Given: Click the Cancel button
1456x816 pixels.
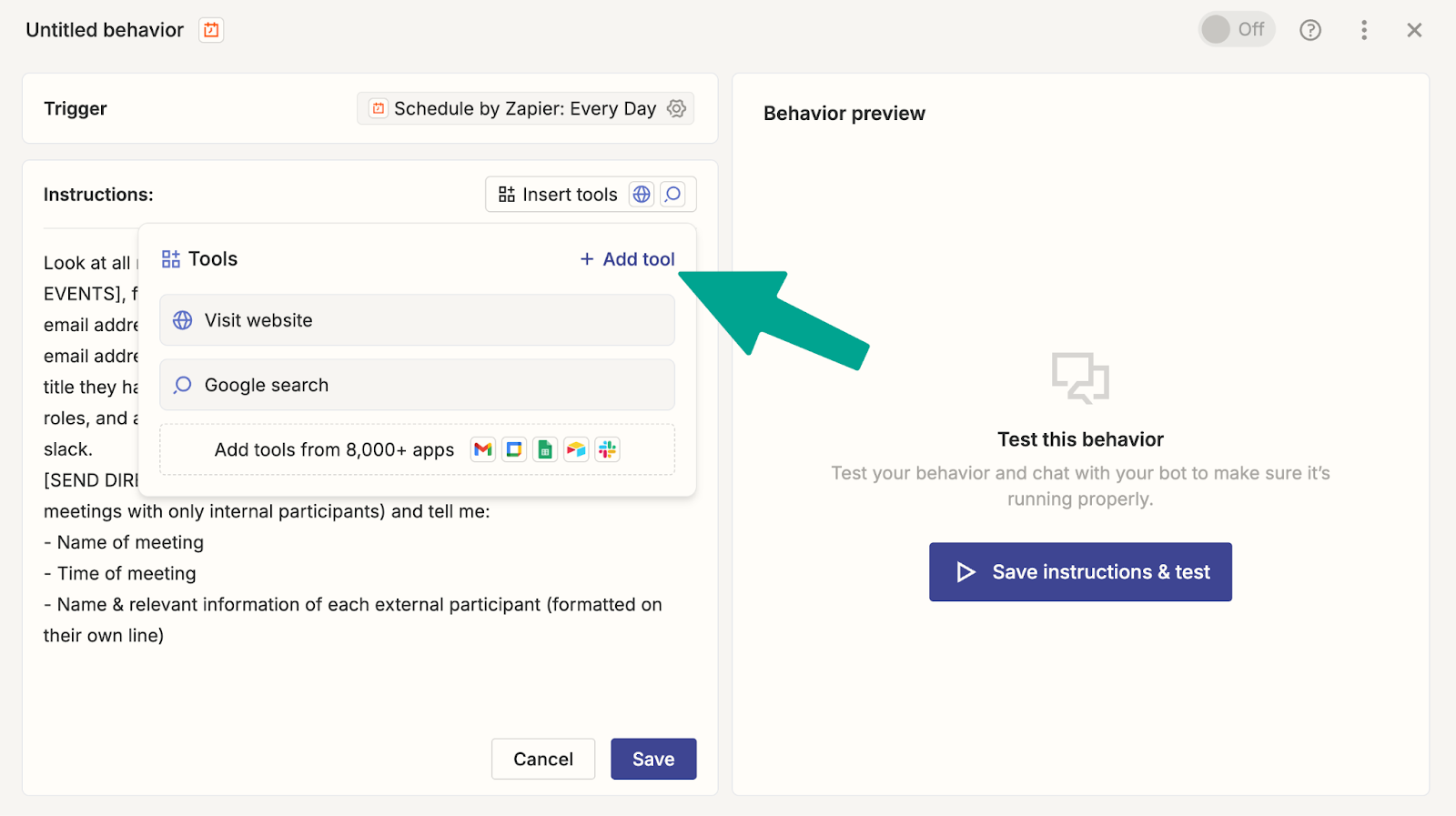Looking at the screenshot, I should (x=543, y=759).
